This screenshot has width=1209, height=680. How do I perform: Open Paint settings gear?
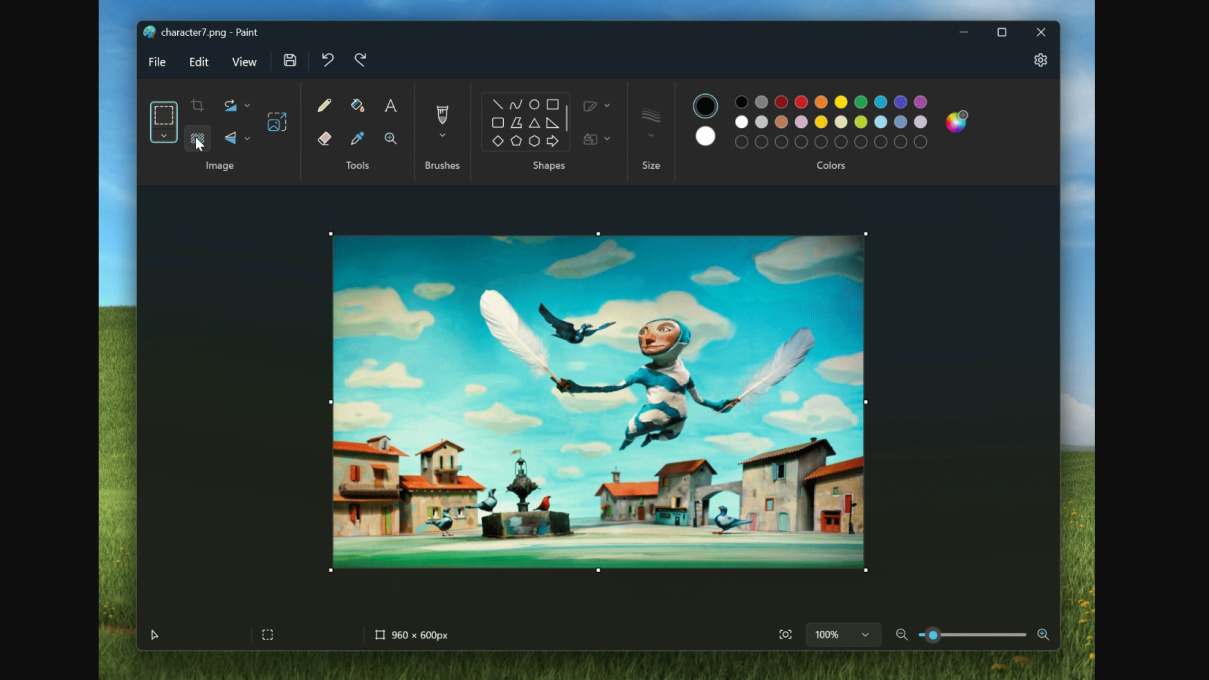[1040, 61]
